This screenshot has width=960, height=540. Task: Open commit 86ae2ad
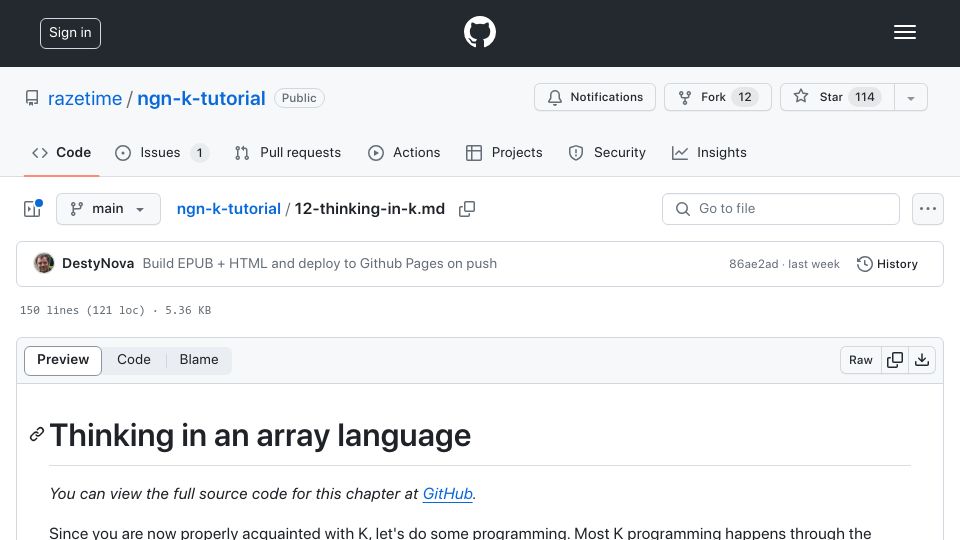pyautogui.click(x=753, y=264)
